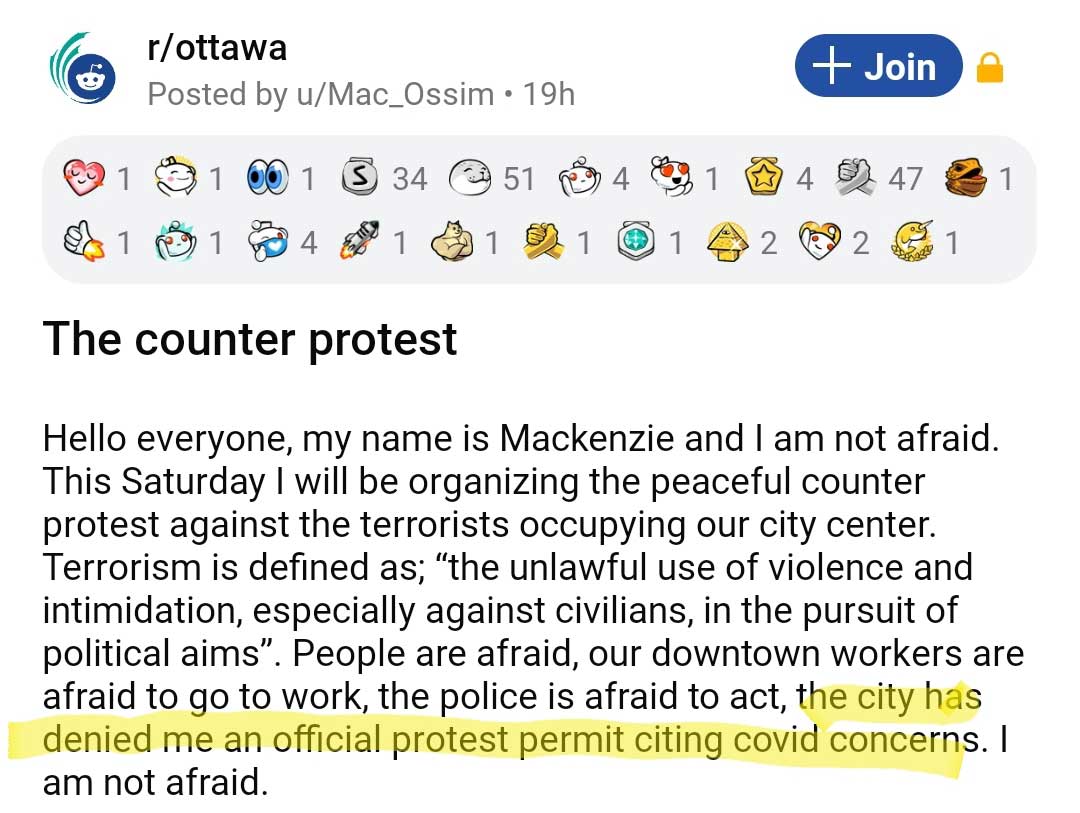This screenshot has height=813, width=1080.
Task: Click the post title The counter protest
Action: (250, 339)
